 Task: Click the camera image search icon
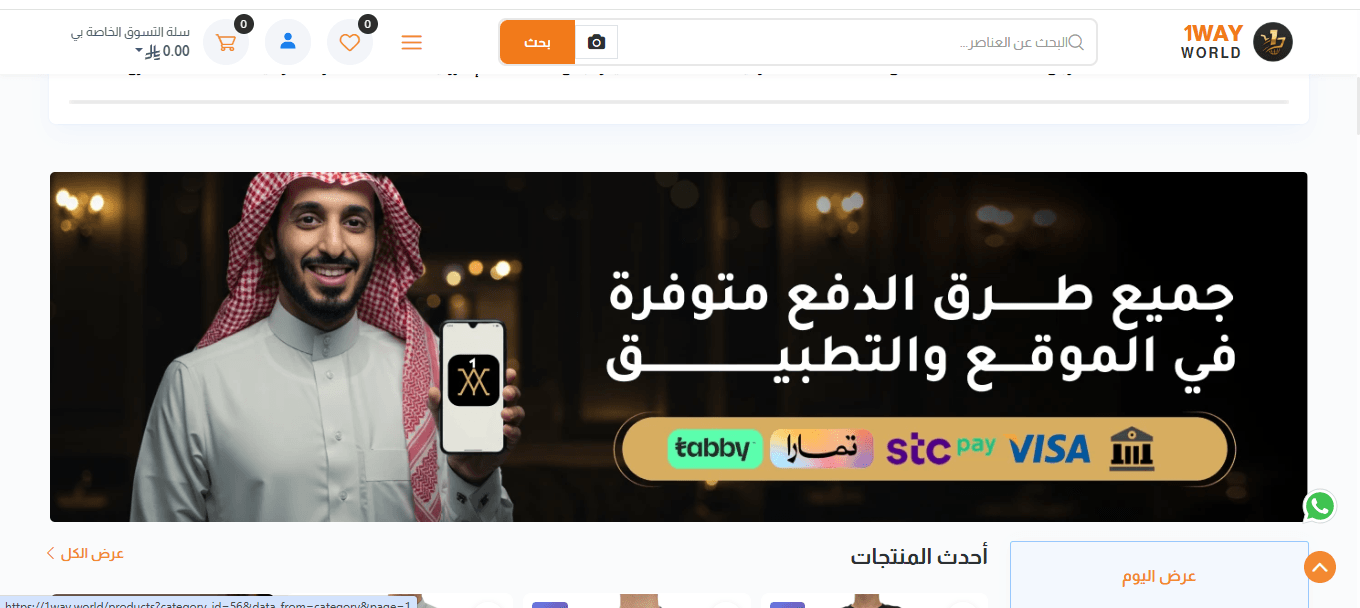coord(597,42)
